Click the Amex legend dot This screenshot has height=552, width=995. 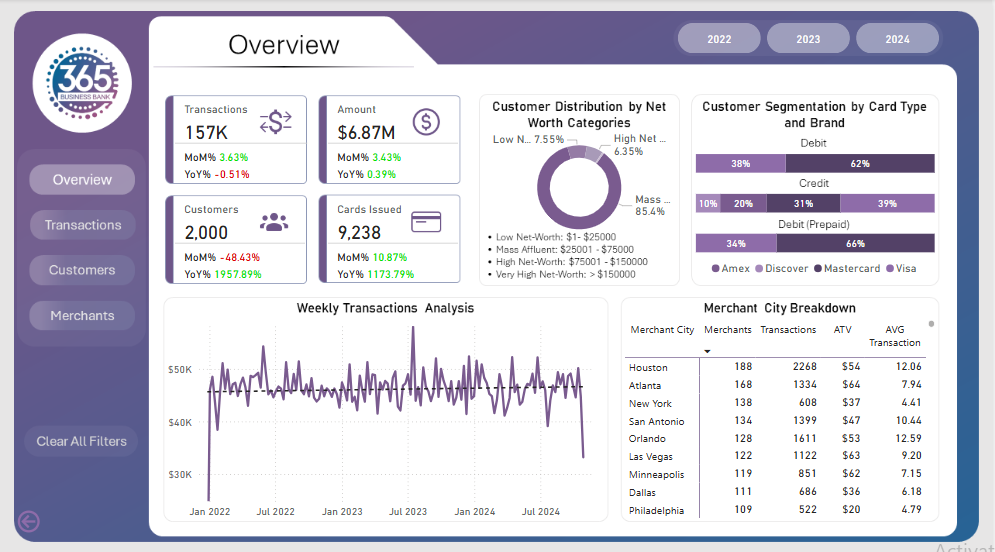715,268
